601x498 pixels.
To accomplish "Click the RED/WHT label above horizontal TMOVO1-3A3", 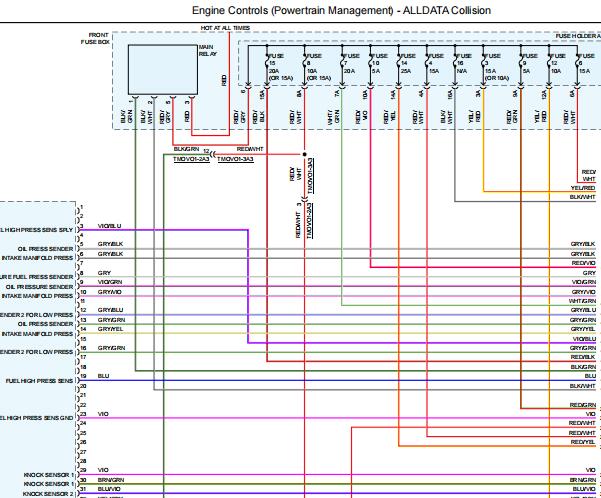I will pos(250,149).
